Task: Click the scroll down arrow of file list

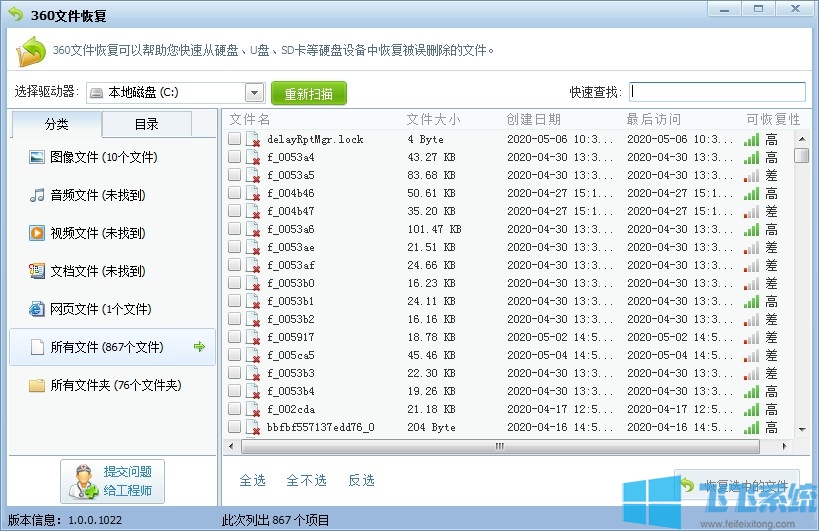Action: (x=802, y=430)
